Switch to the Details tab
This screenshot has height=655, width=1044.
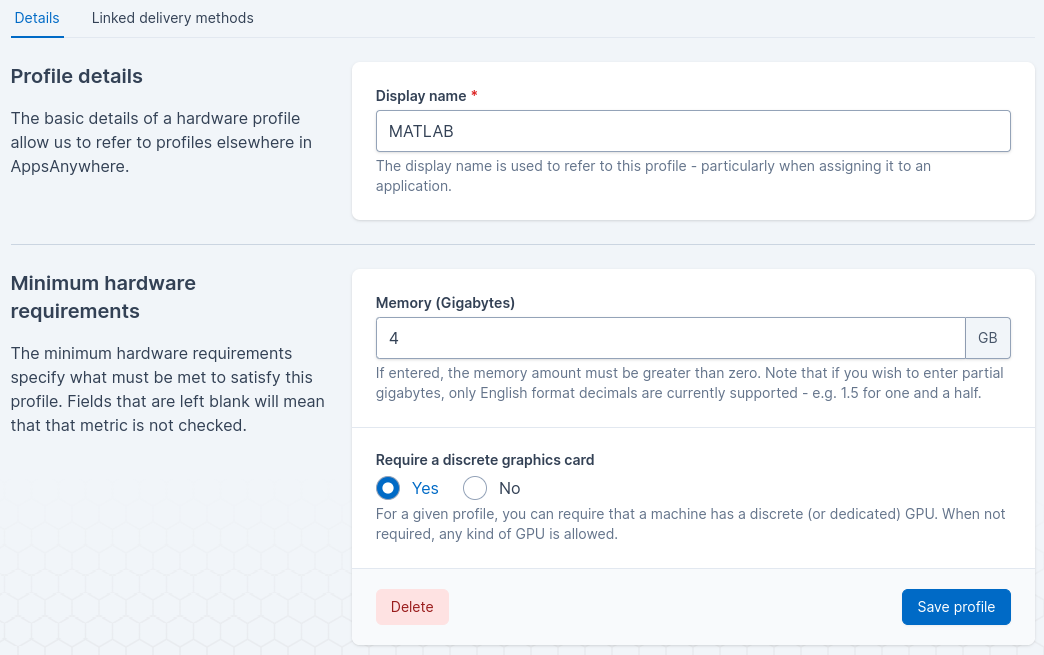tap(37, 18)
